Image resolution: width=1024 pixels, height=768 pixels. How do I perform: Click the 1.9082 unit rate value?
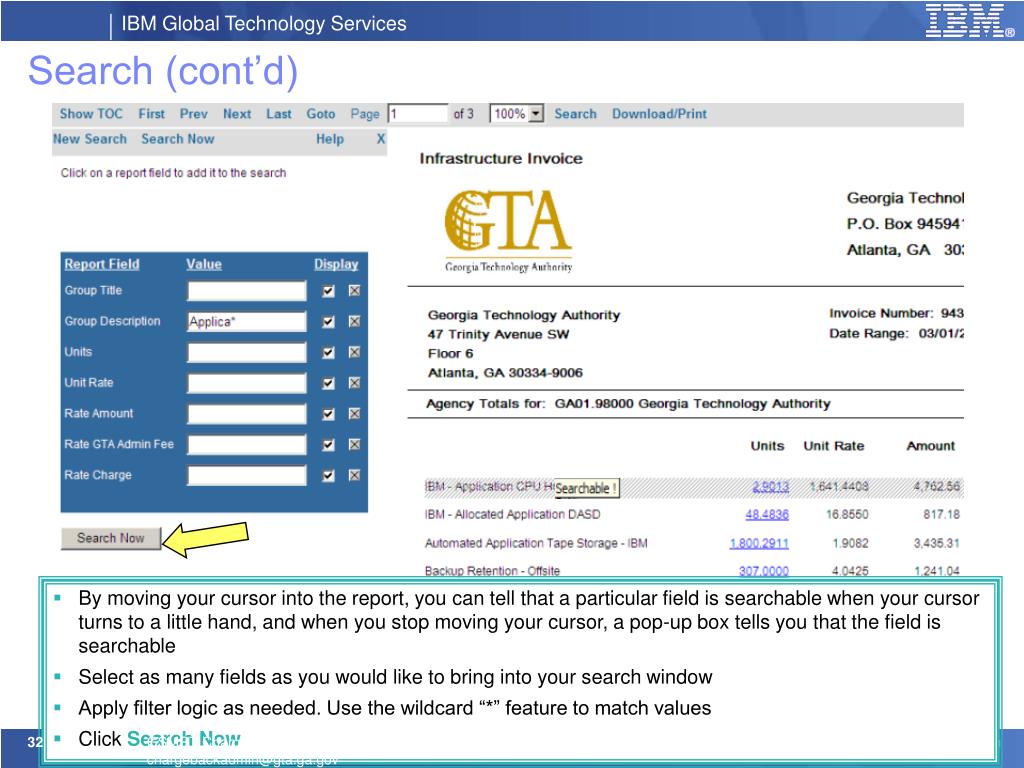[850, 543]
